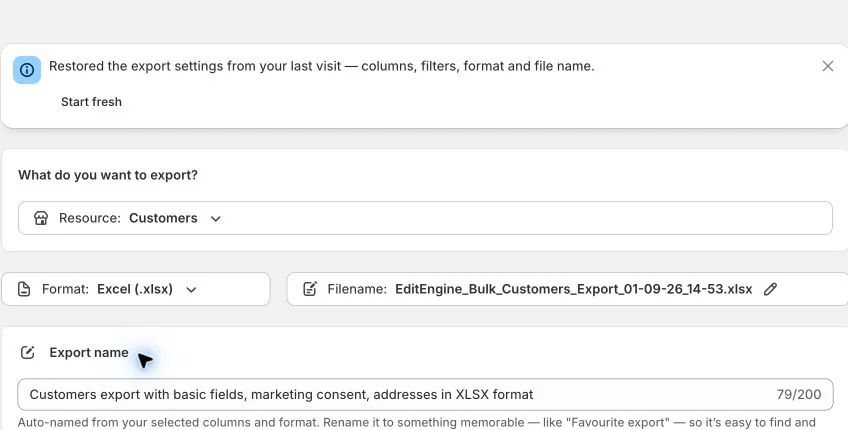Click the edit icon next to Export name
848x430 pixels.
click(x=28, y=353)
